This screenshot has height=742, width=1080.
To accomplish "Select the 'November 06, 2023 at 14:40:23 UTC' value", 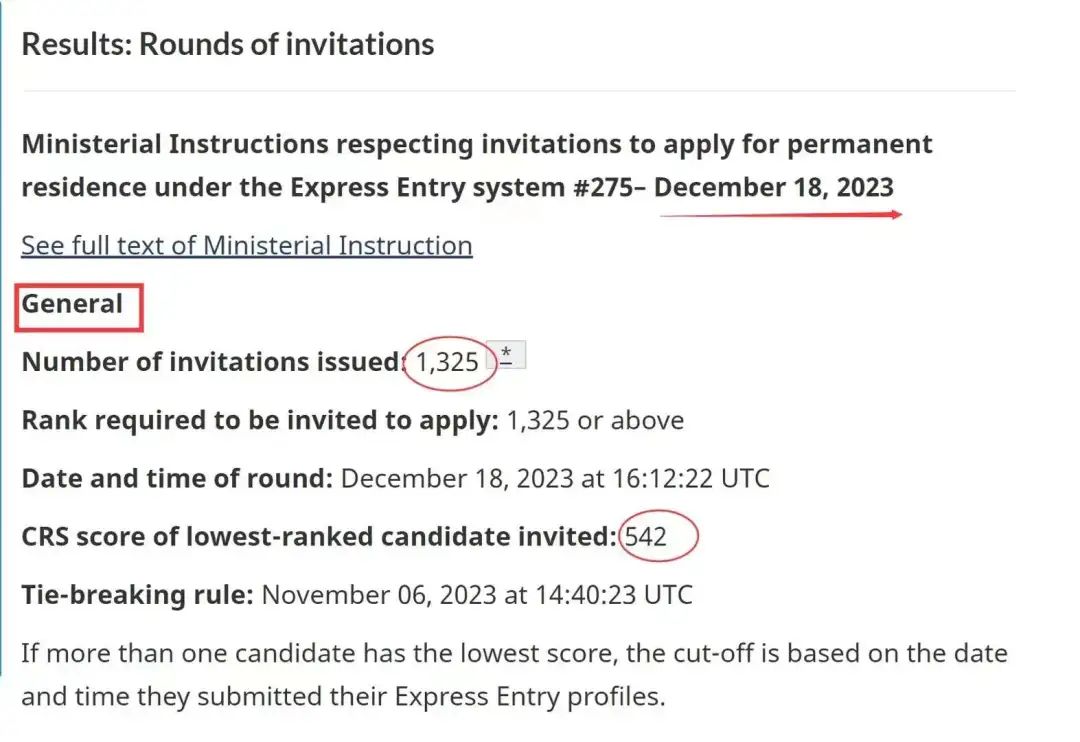I will point(477,595).
